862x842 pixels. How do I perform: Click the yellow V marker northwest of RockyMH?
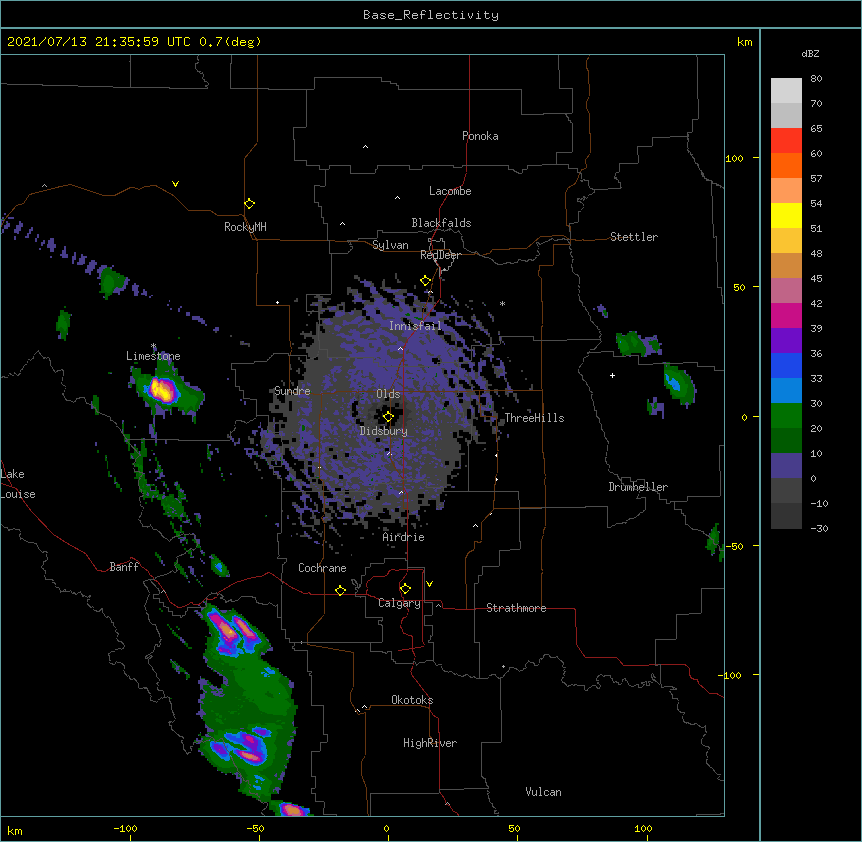(x=175, y=184)
